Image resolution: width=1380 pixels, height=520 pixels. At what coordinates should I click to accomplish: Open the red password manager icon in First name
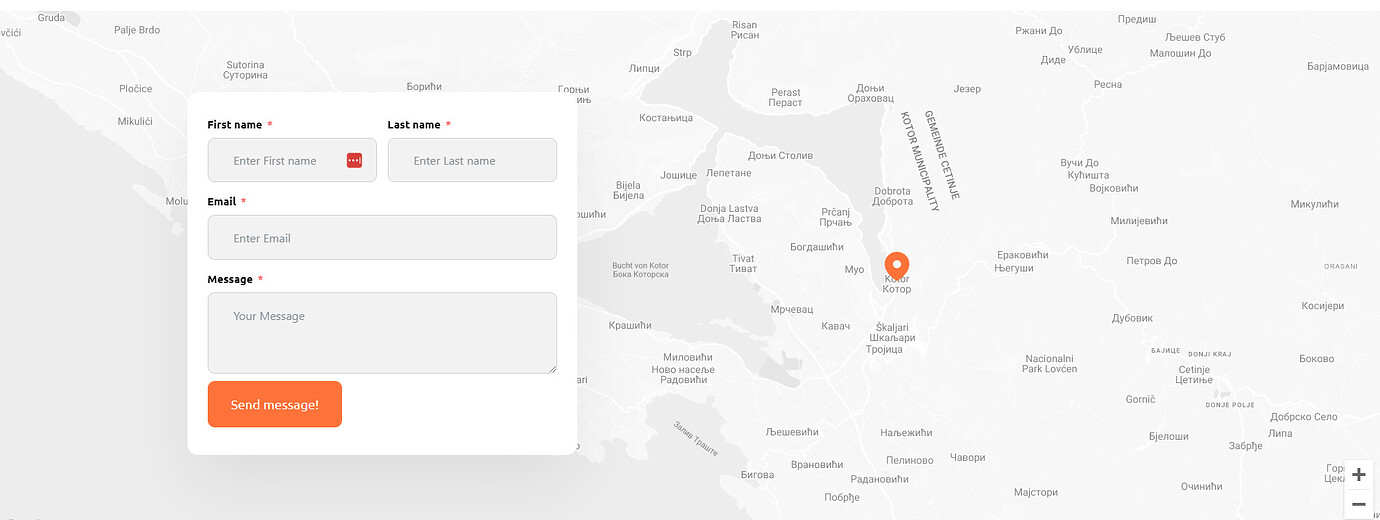(x=354, y=160)
